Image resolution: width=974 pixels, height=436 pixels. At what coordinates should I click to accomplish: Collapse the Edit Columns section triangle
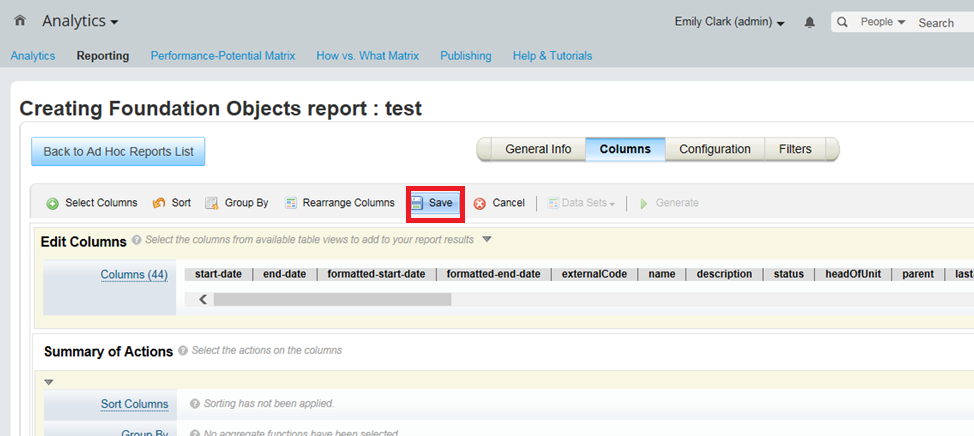pos(487,239)
